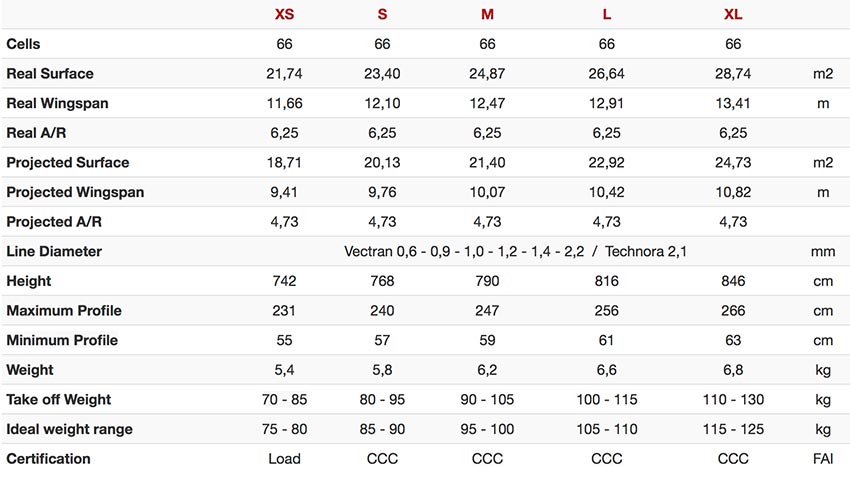Select the L weight value 6,6
This screenshot has height=483, width=850.
607,370
